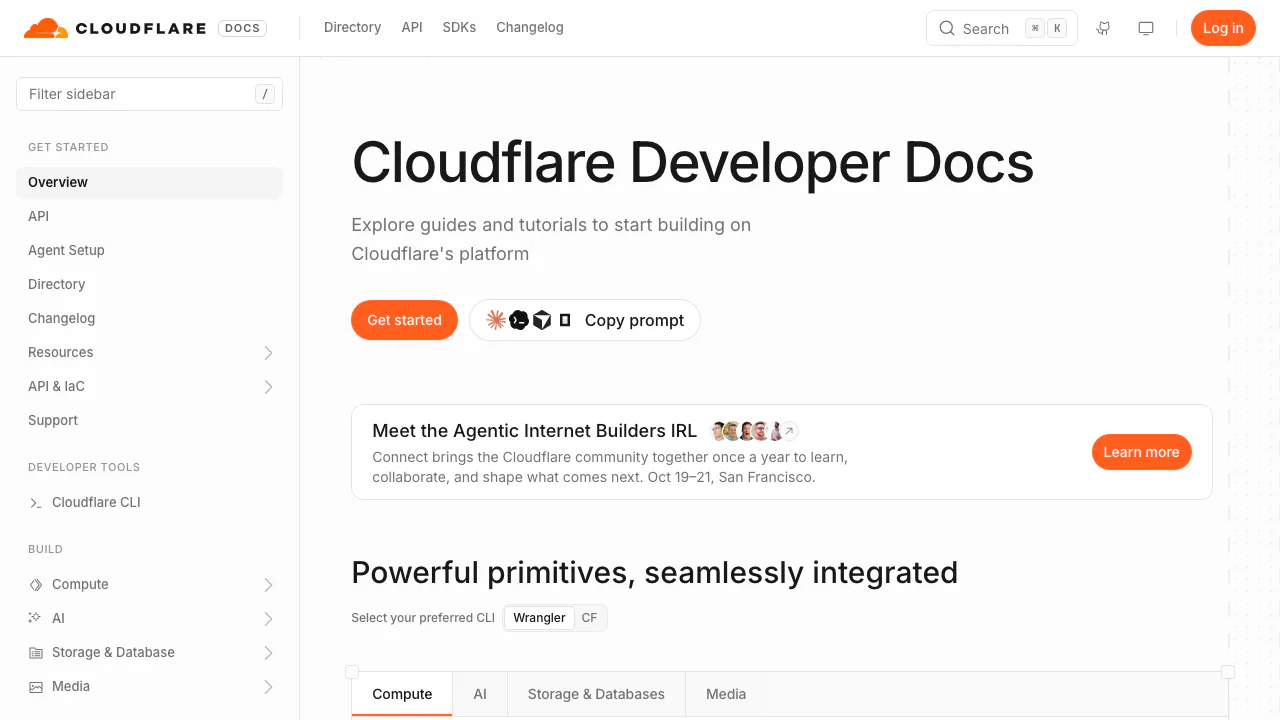Switch to the AI tab
This screenshot has height=720, width=1280.
[480, 694]
